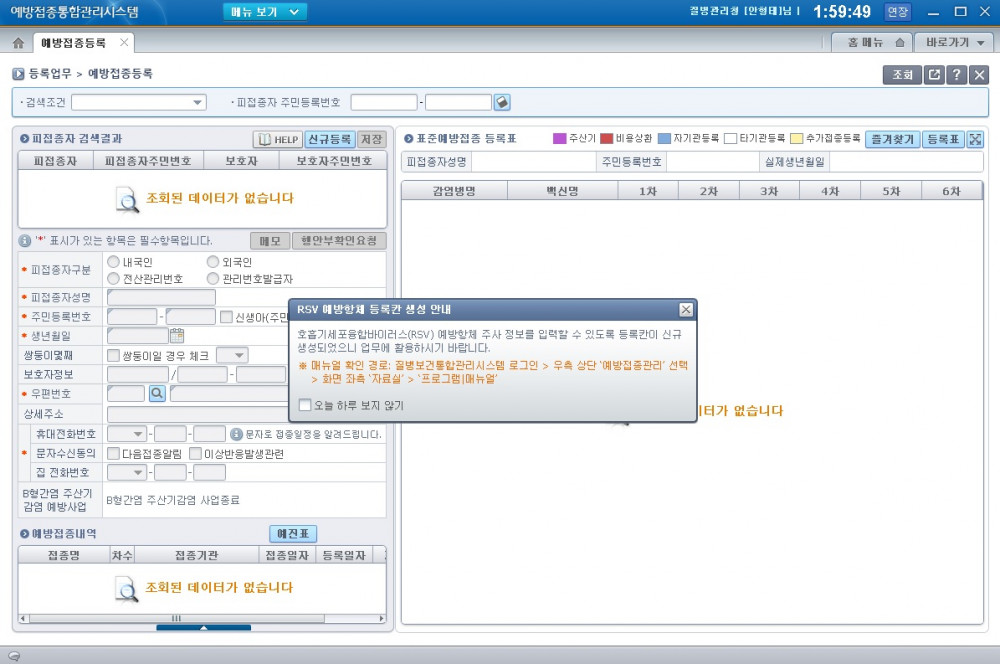Open the birth date calendar picker

[177, 335]
